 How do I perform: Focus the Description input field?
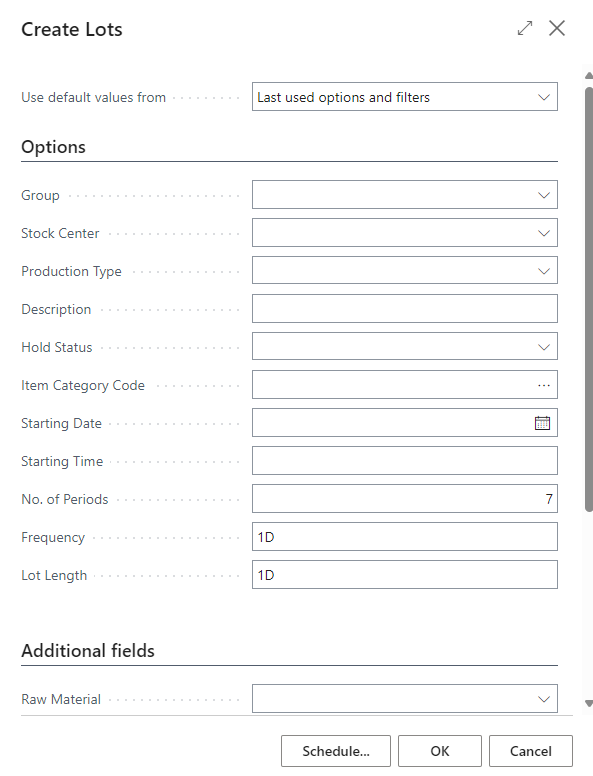[x=405, y=309]
